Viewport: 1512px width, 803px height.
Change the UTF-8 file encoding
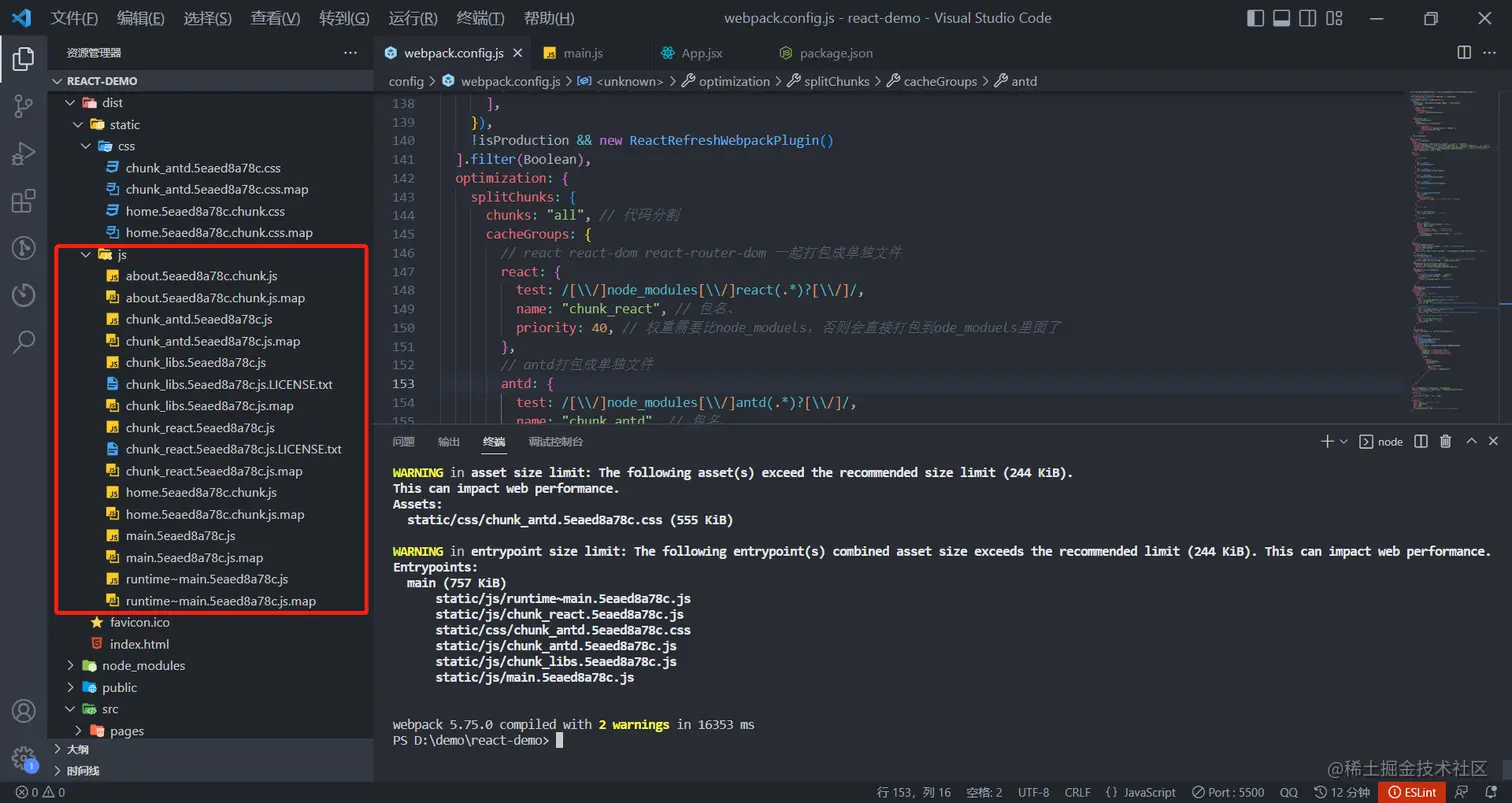(x=1033, y=792)
